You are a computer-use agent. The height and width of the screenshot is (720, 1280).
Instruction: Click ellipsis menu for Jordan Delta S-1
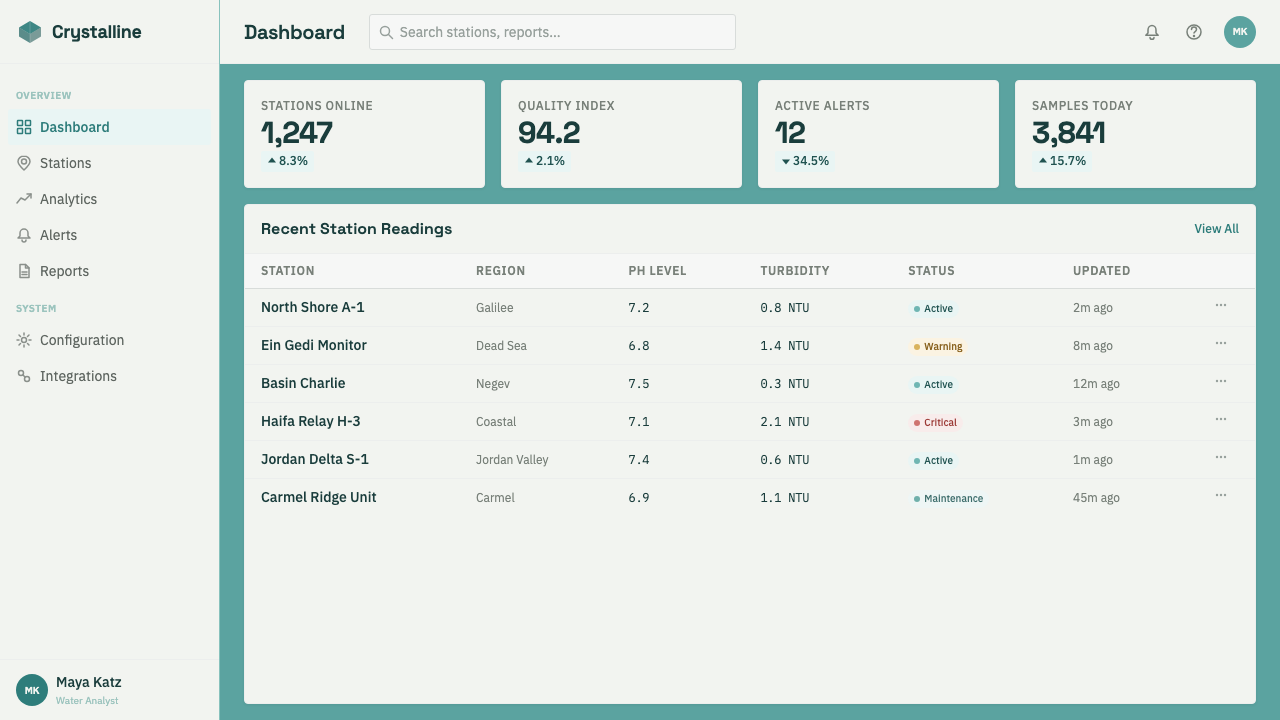click(x=1221, y=458)
